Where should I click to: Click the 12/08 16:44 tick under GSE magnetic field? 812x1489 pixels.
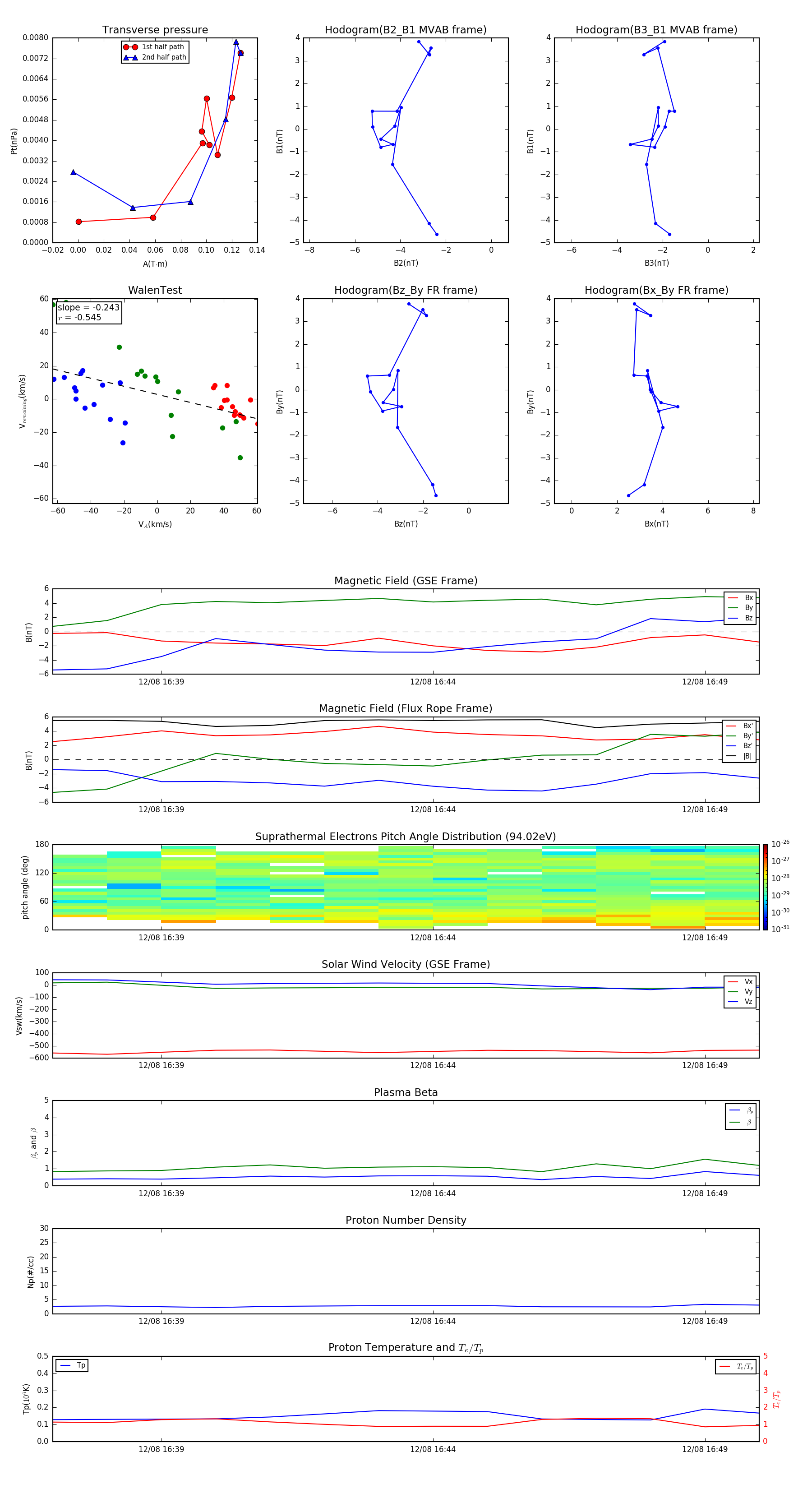click(433, 682)
